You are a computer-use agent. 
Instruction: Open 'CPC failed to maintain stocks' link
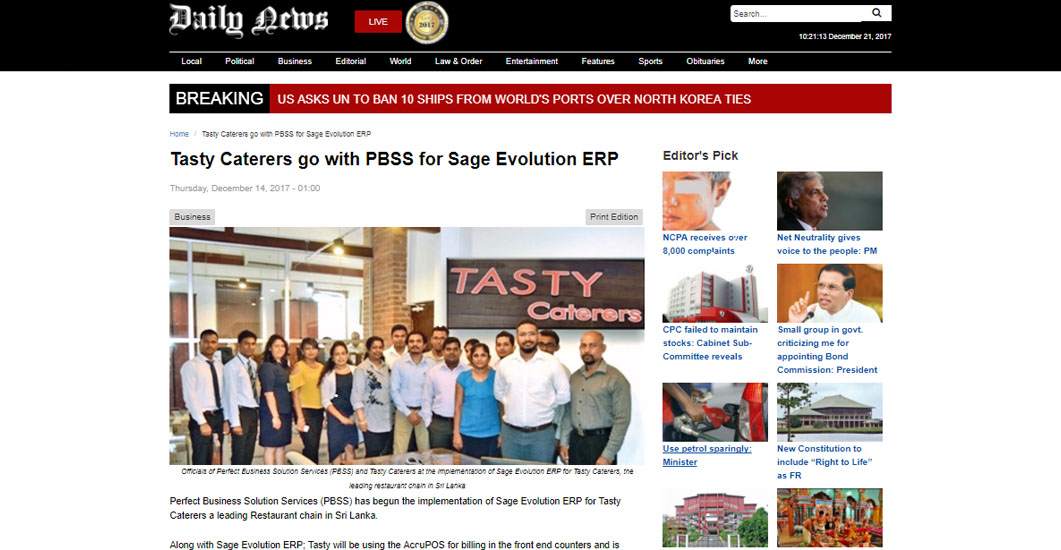[710, 343]
